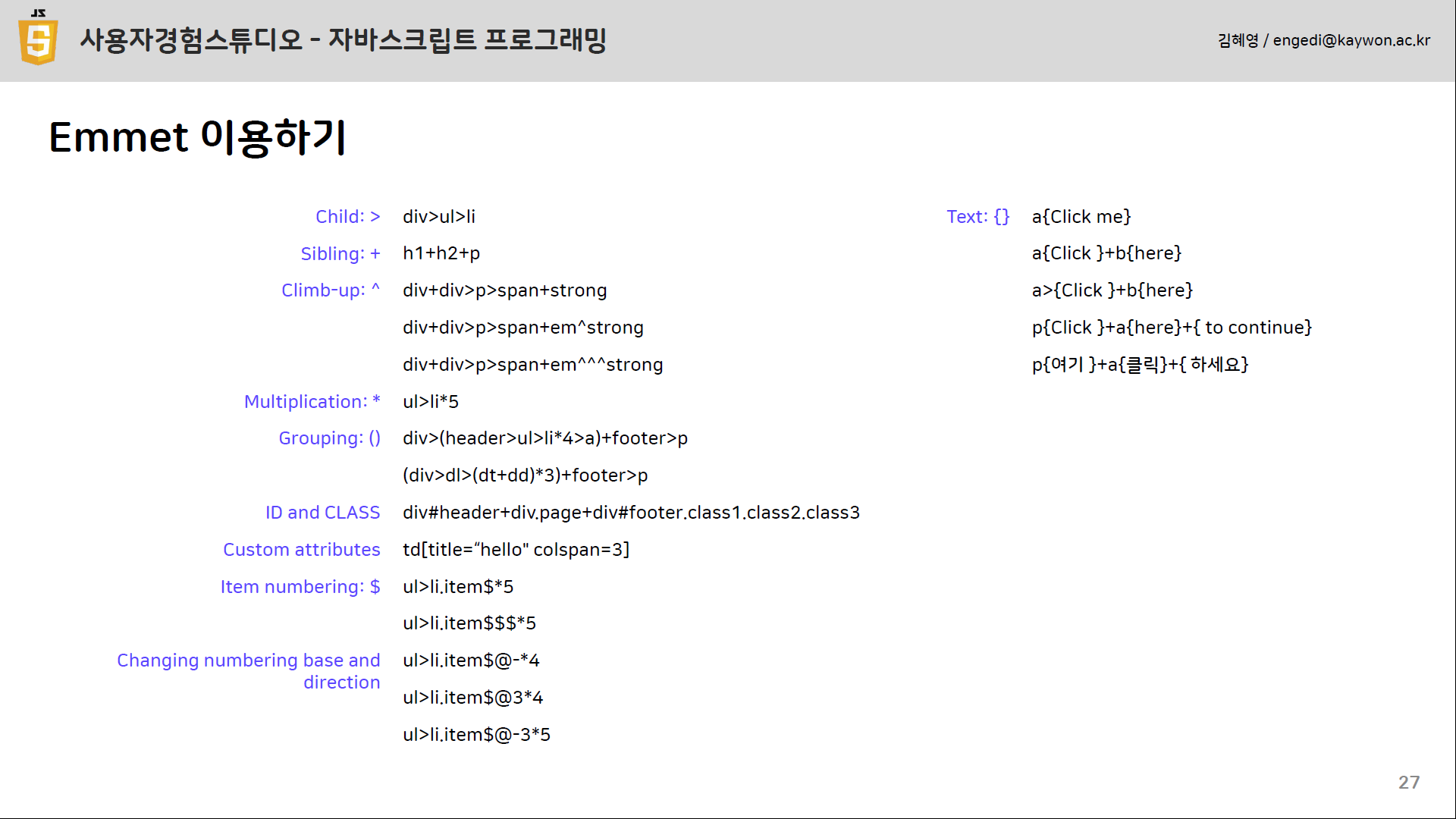Click the 'Sibling: +' label
The width and height of the screenshot is (1456, 819).
click(340, 254)
